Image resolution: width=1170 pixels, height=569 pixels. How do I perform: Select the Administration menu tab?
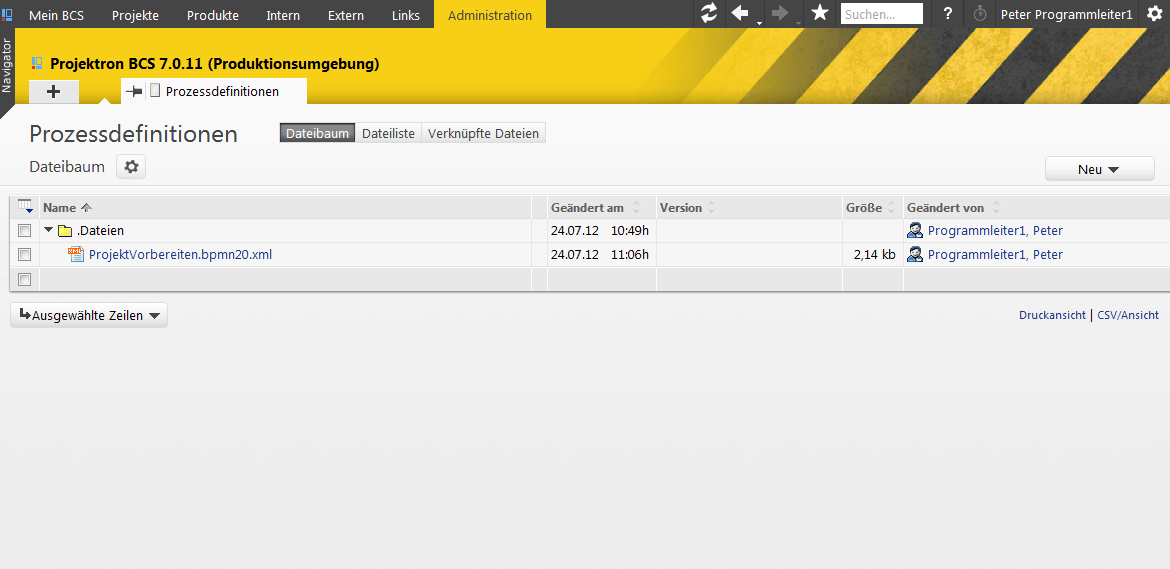coord(490,15)
